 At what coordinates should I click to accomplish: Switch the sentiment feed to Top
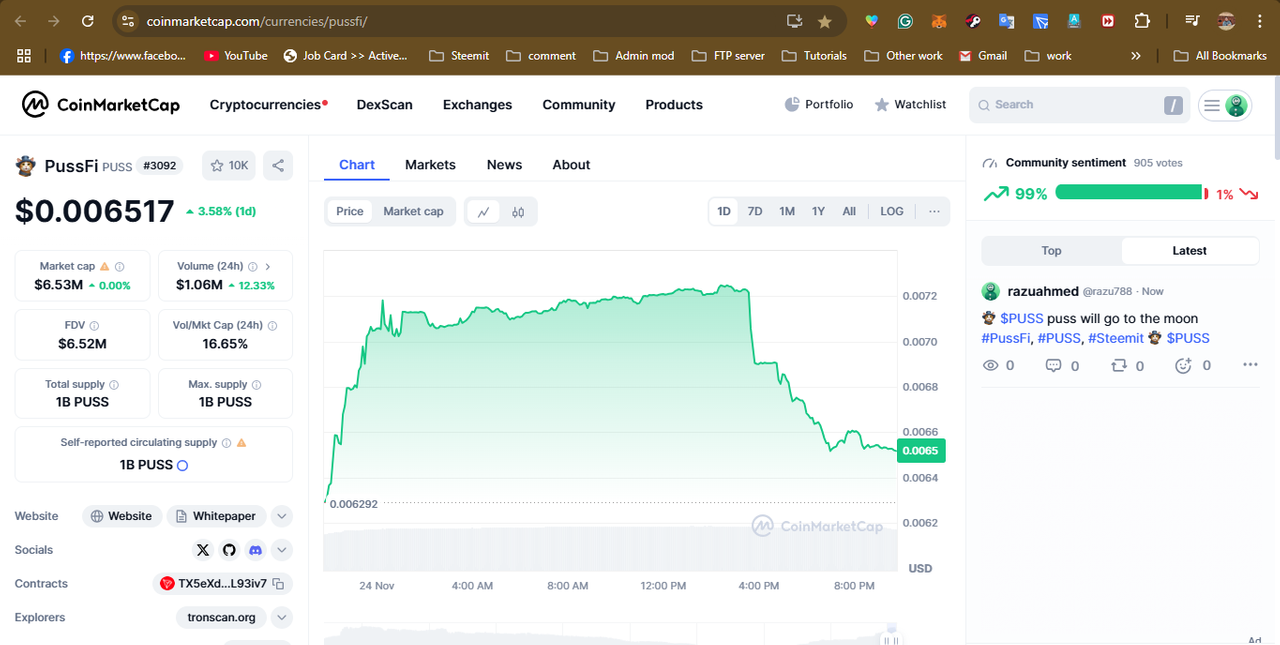point(1051,251)
